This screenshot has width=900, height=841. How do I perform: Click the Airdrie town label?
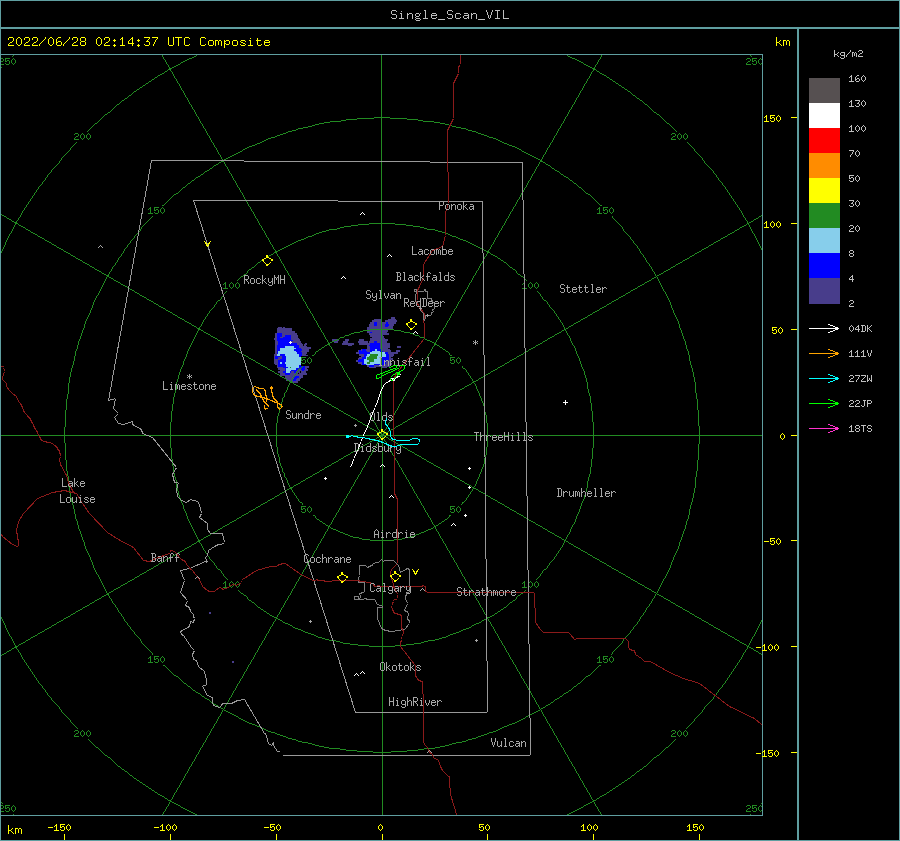[x=394, y=534]
